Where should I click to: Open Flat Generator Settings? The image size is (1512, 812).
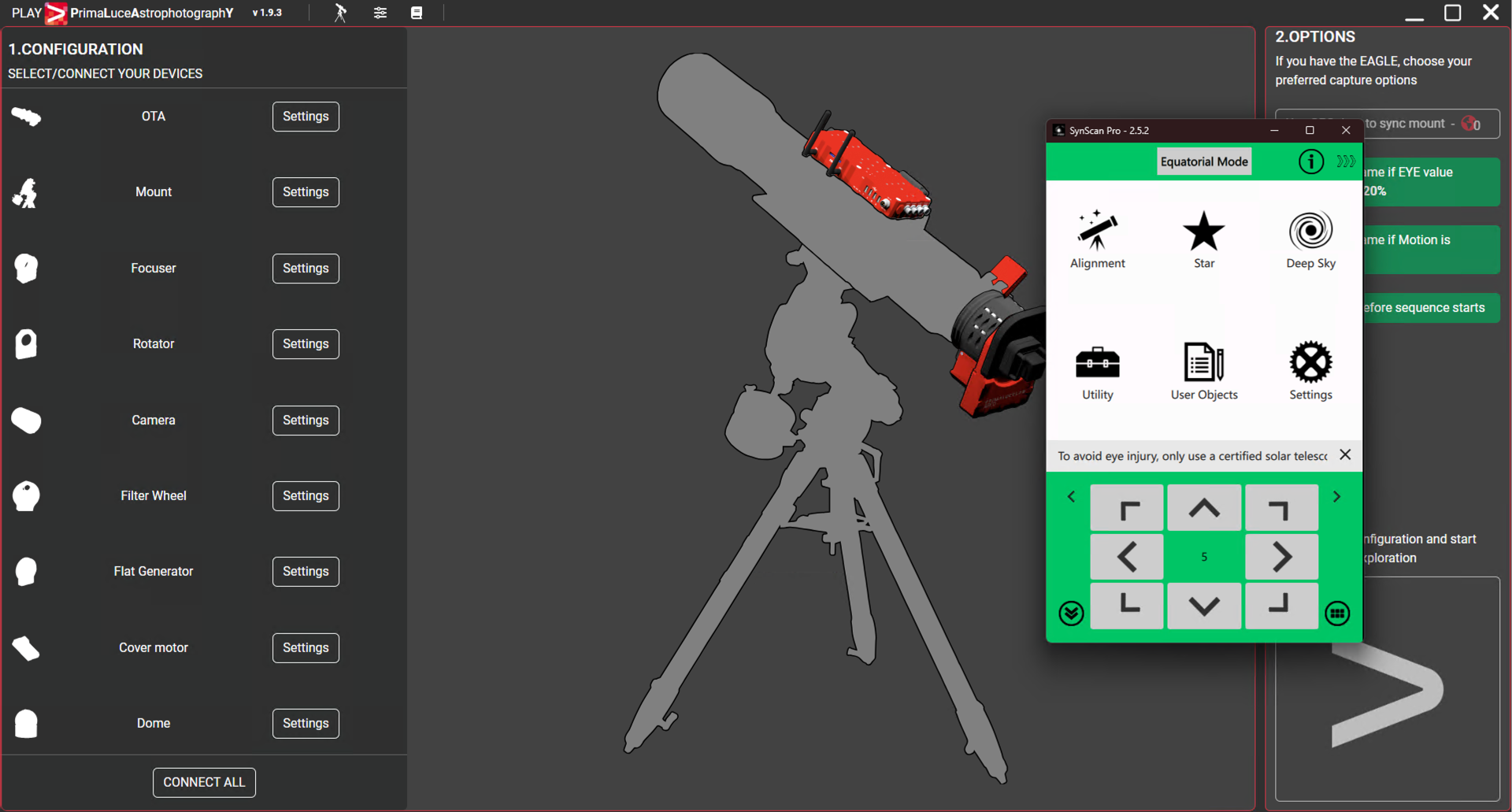(306, 572)
